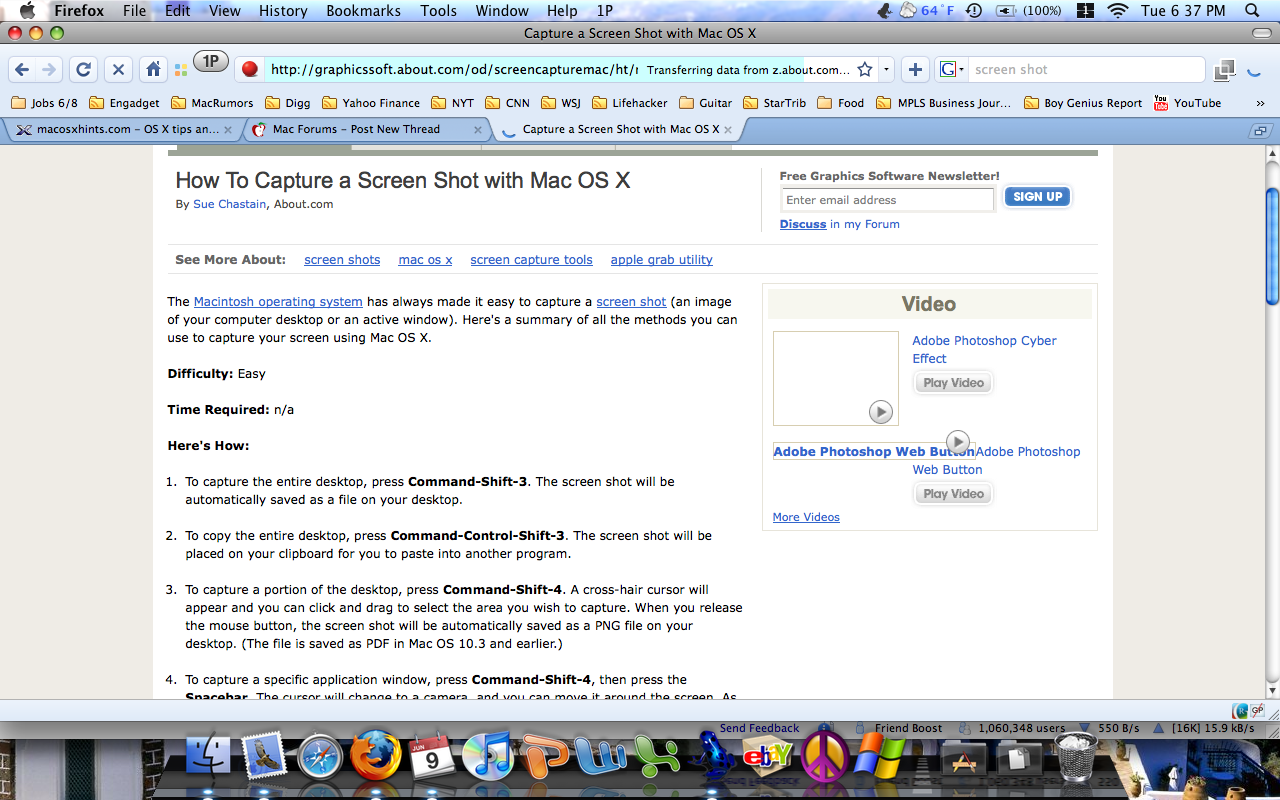
Task: Open the Applications folder in the Dock
Action: tap(965, 759)
